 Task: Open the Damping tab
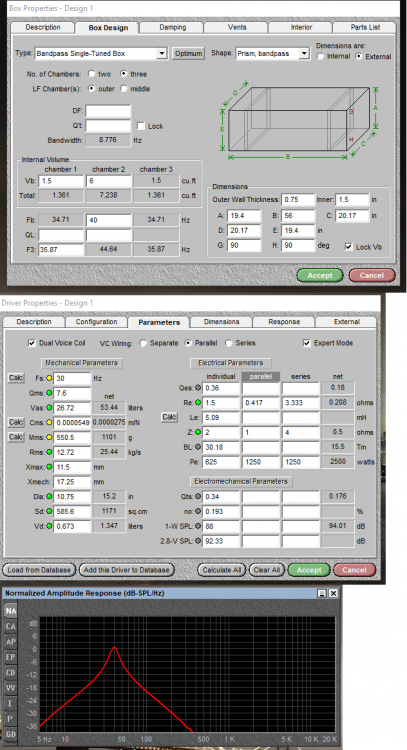pos(173,27)
